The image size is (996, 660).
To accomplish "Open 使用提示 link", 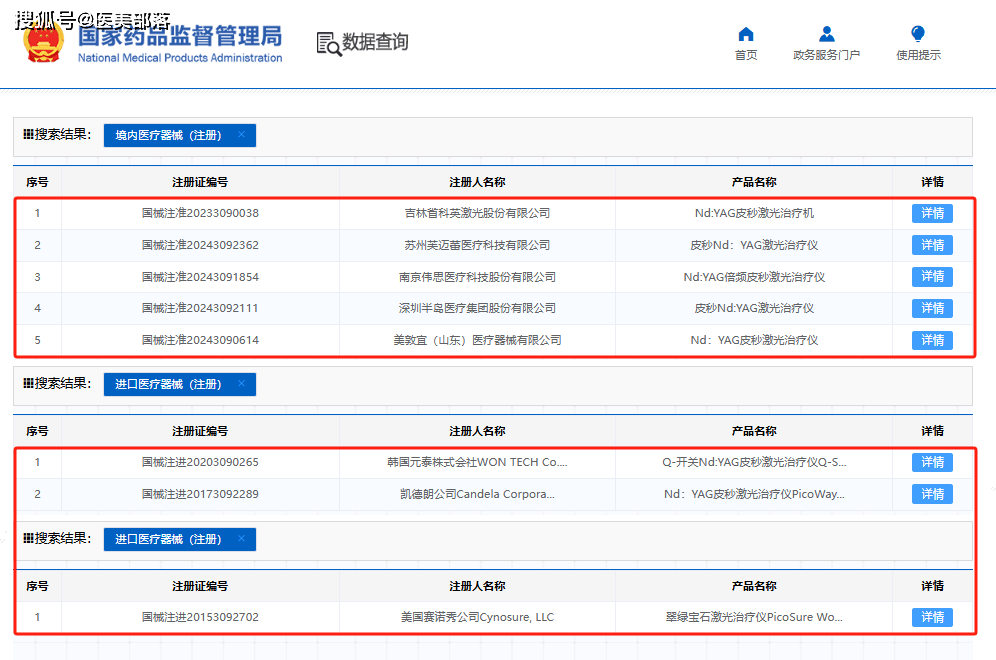I will tap(919, 55).
